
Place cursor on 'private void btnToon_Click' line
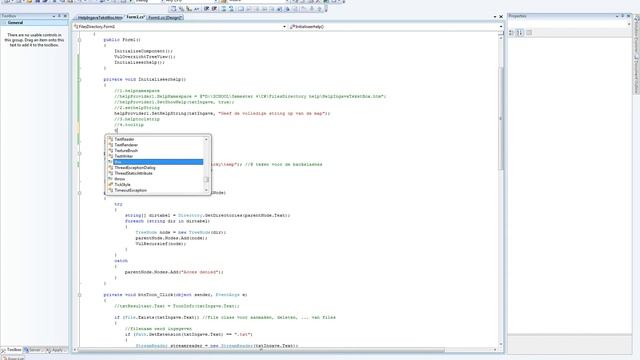175,295
